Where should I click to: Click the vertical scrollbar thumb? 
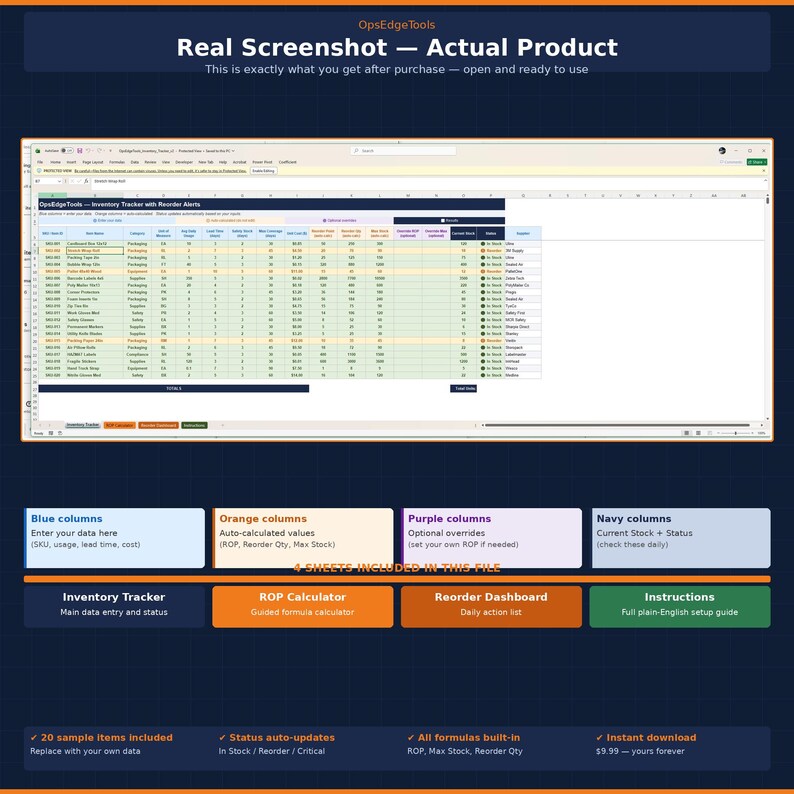[x=768, y=201]
